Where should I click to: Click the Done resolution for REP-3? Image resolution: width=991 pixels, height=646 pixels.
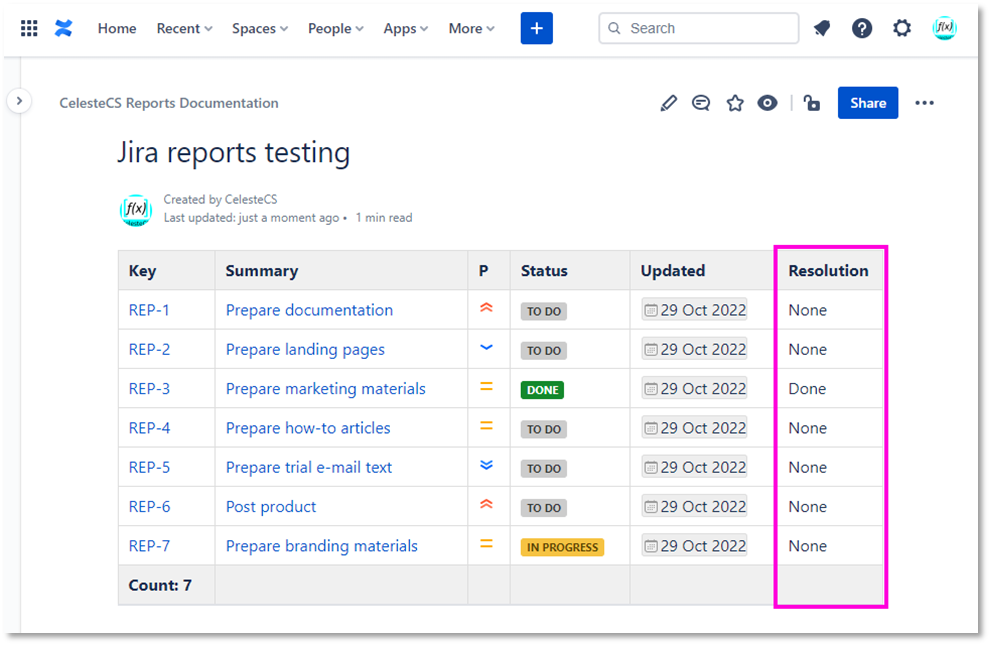coord(807,389)
